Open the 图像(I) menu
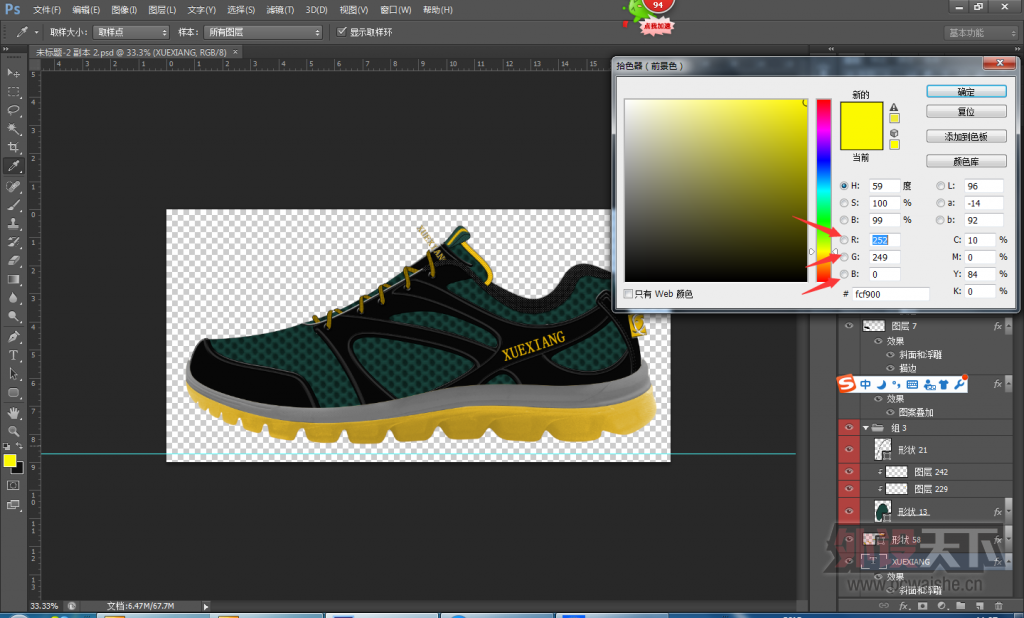This screenshot has height=618, width=1024. [124, 10]
